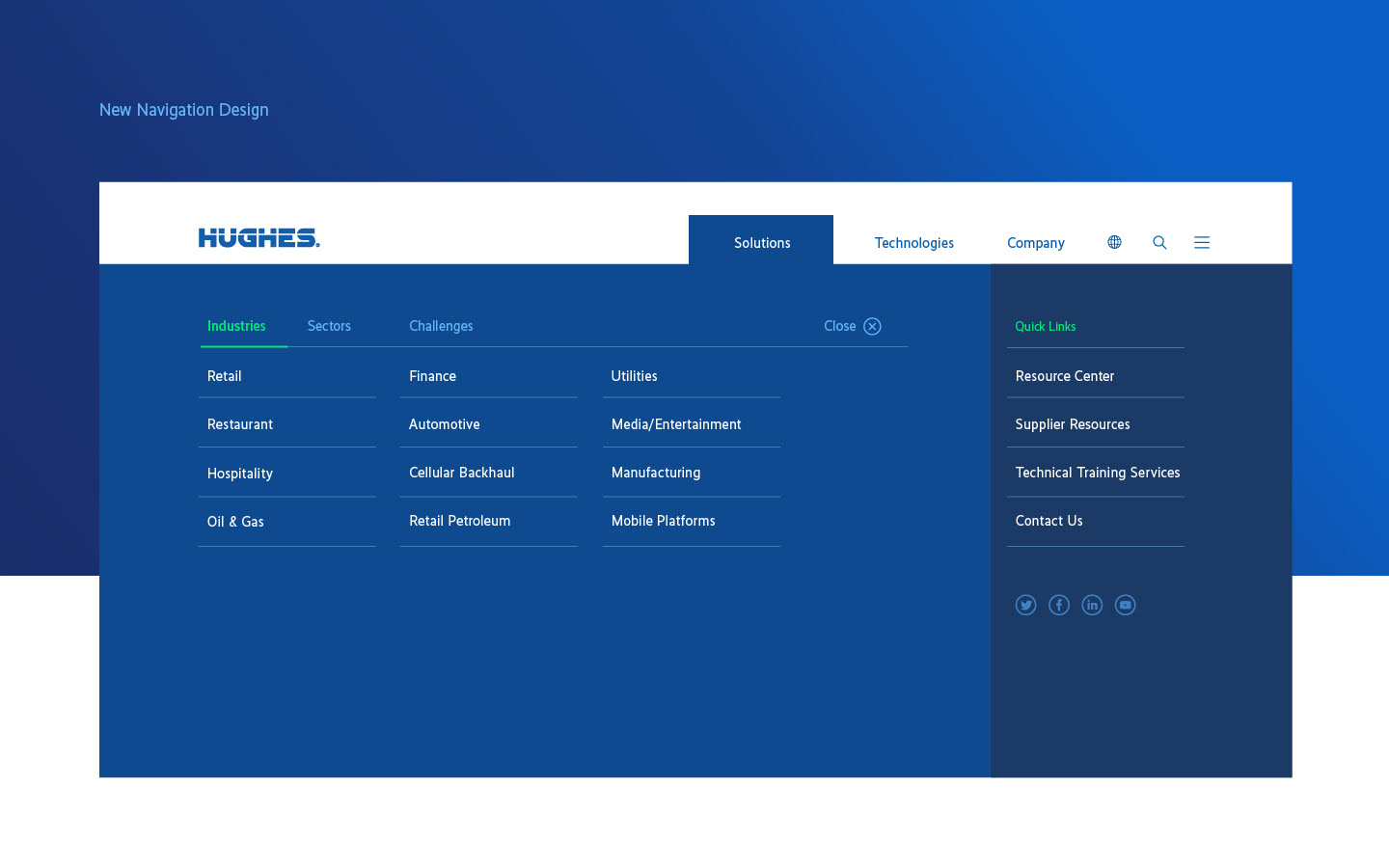1389x868 pixels.
Task: Click the Close circle-X icon
Action: (x=872, y=326)
